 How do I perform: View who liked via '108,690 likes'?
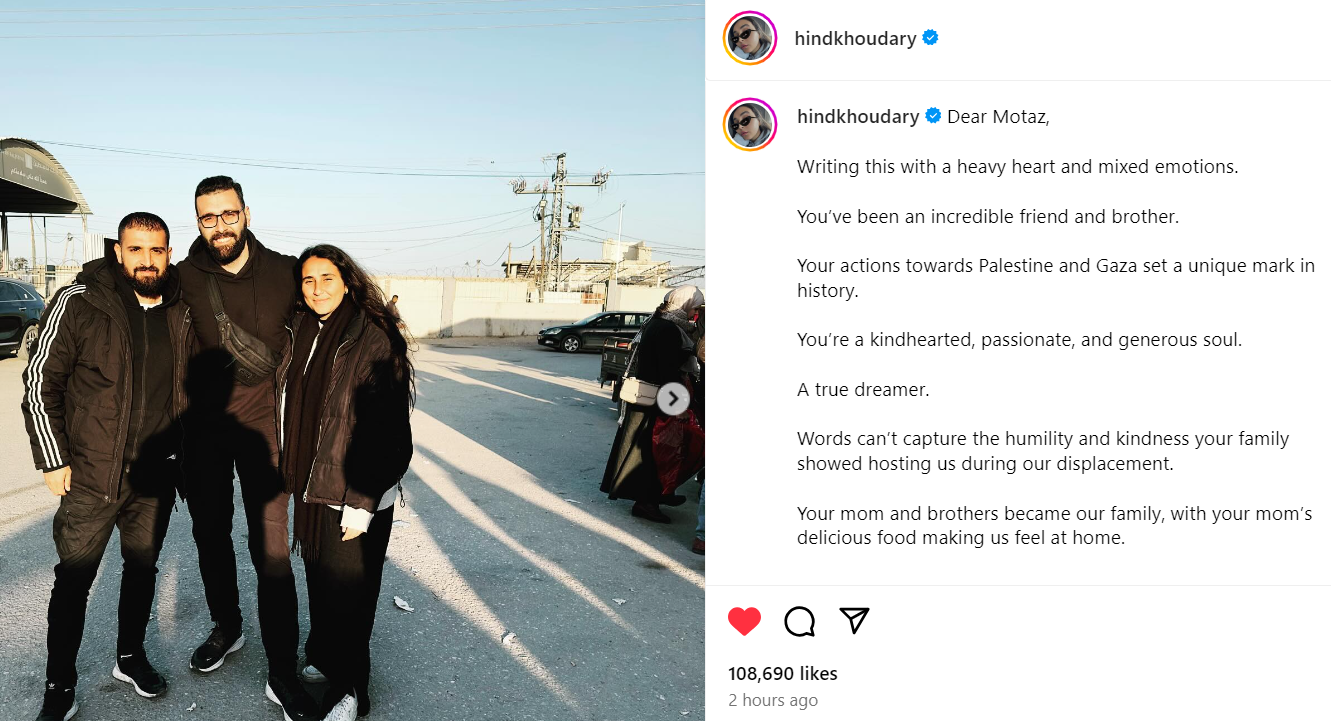[x=783, y=674]
